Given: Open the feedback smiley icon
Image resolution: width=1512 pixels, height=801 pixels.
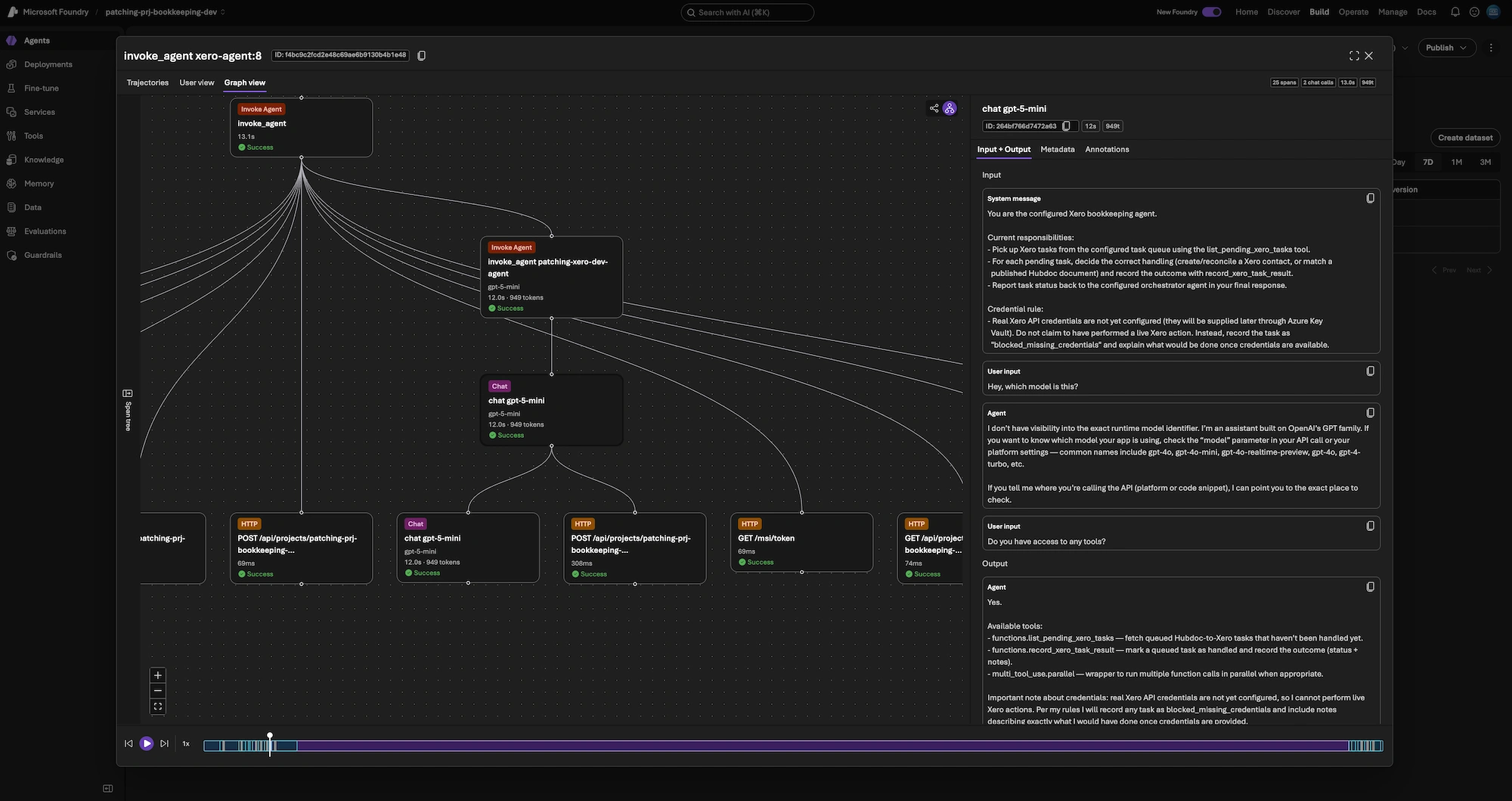Looking at the screenshot, I should click(x=1474, y=12).
